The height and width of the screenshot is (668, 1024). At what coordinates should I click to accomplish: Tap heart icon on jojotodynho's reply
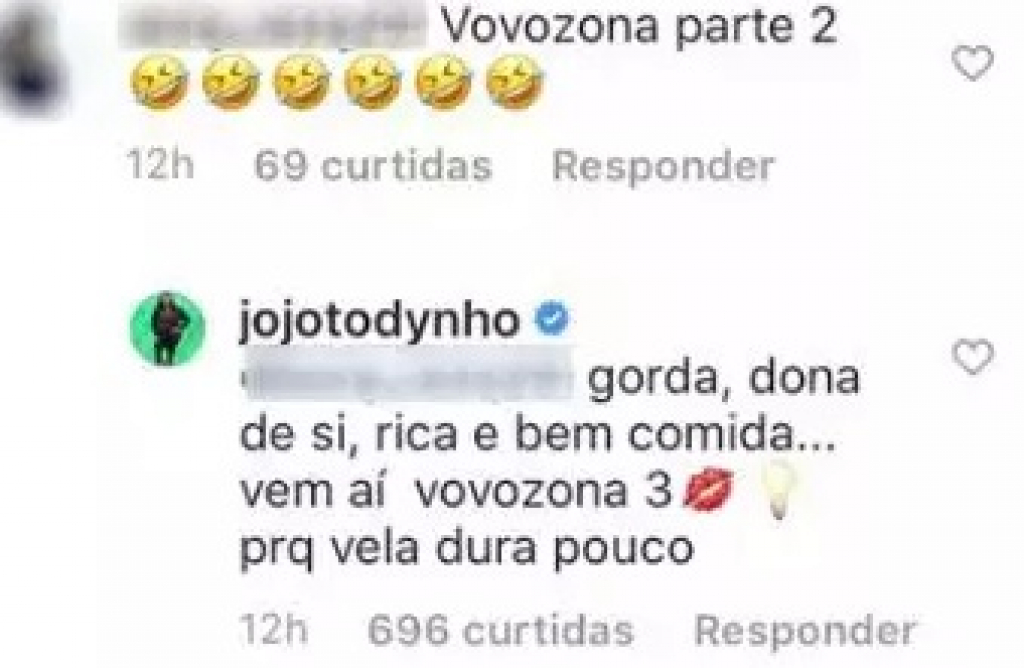click(972, 357)
